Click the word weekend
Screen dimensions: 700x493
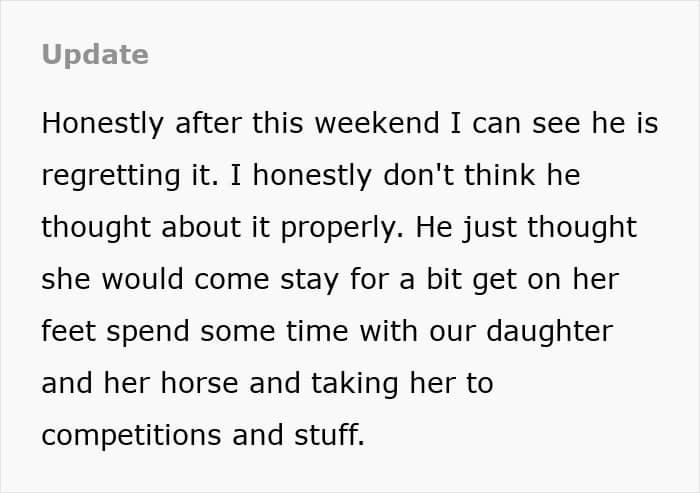pyautogui.click(x=377, y=123)
